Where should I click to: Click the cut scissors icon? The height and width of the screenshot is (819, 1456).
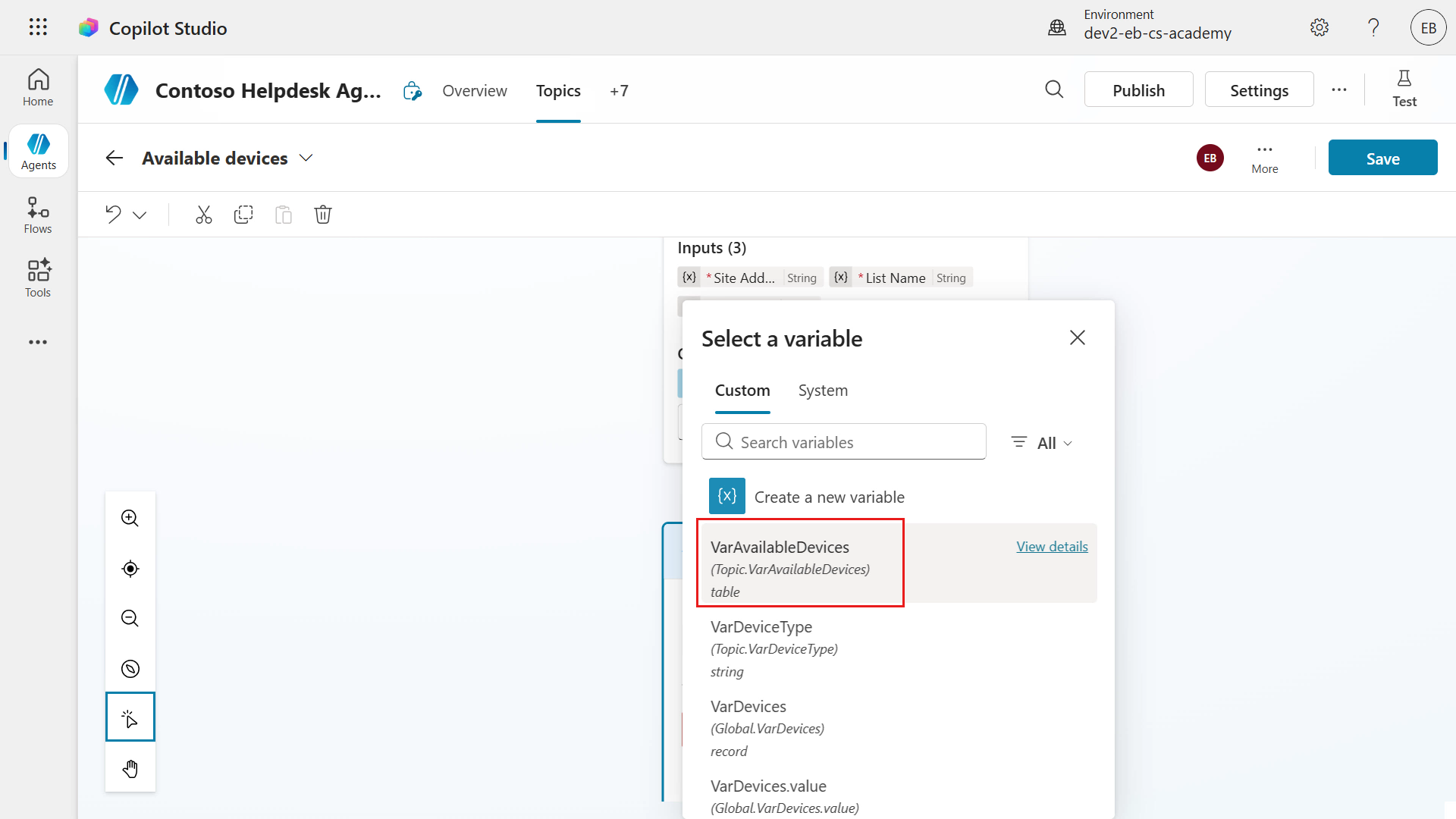coord(203,215)
